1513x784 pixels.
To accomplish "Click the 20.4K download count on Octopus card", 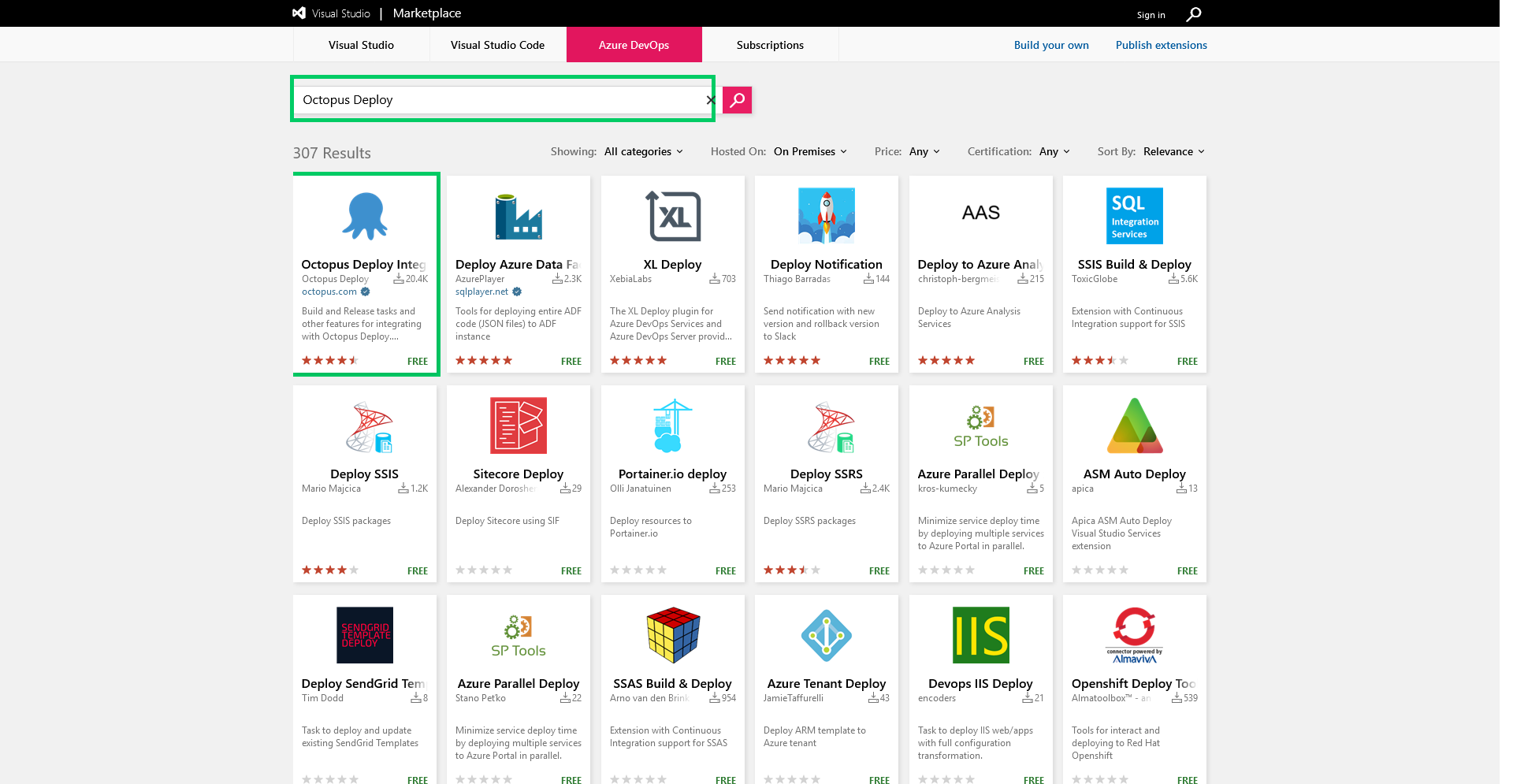I will pyautogui.click(x=411, y=279).
